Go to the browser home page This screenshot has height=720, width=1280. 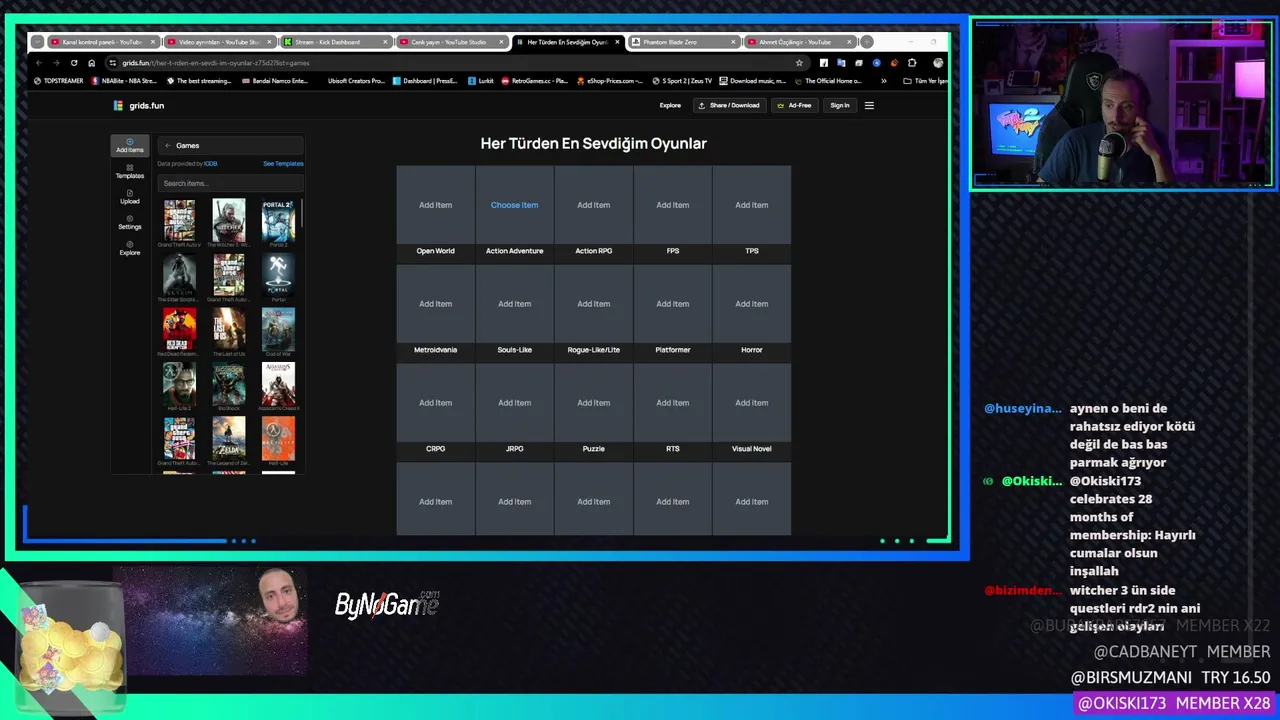pos(91,63)
